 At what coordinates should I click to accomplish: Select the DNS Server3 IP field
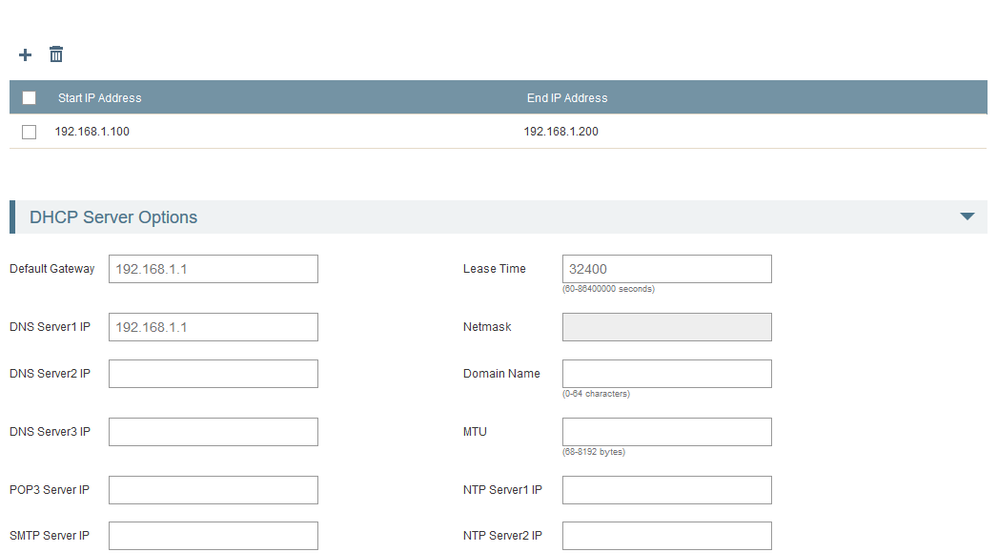point(213,432)
